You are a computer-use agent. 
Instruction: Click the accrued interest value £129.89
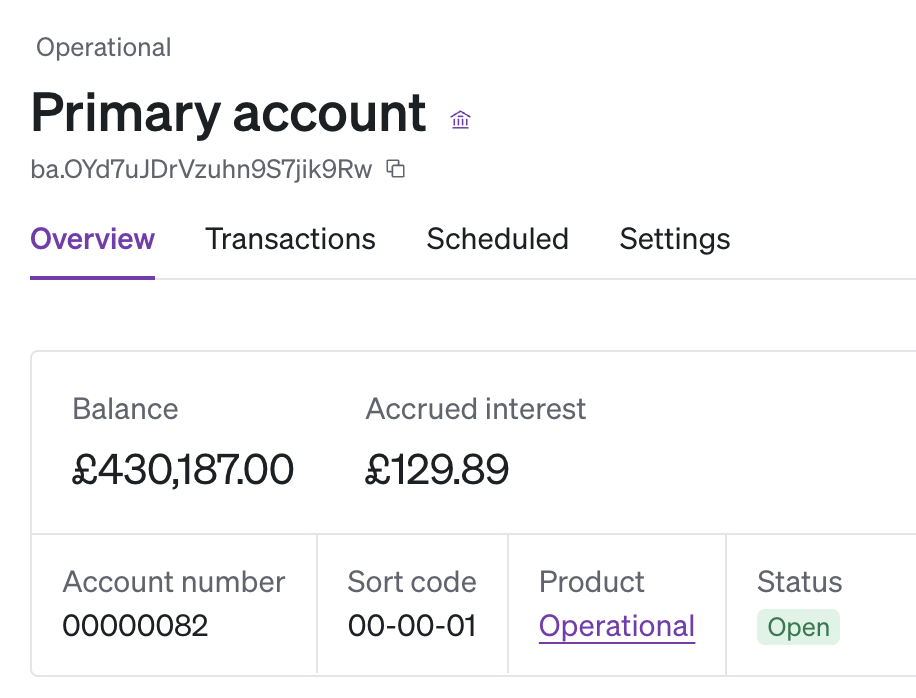point(437,469)
